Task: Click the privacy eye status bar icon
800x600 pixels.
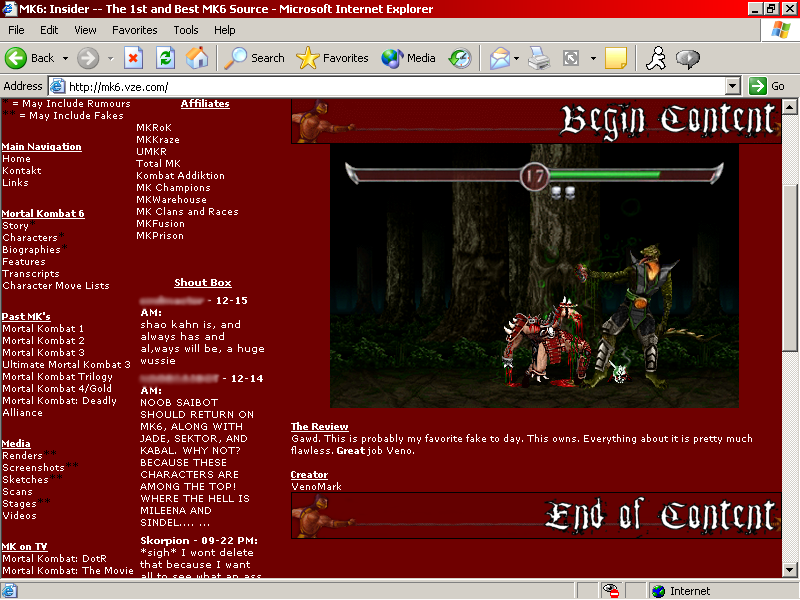Action: click(610, 591)
